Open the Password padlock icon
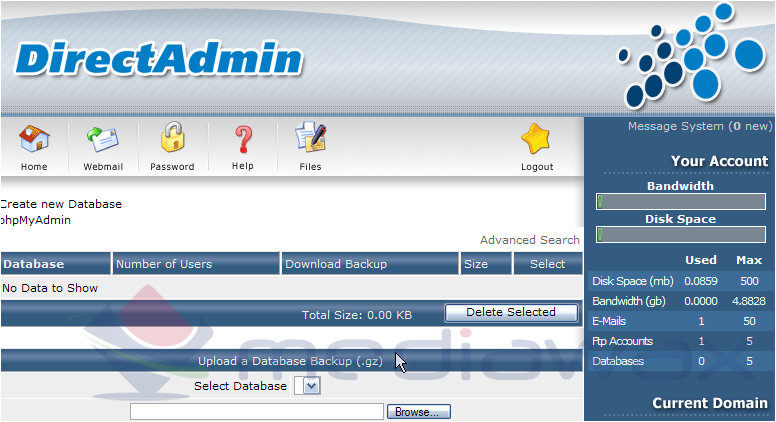776x422 pixels. (x=172, y=137)
